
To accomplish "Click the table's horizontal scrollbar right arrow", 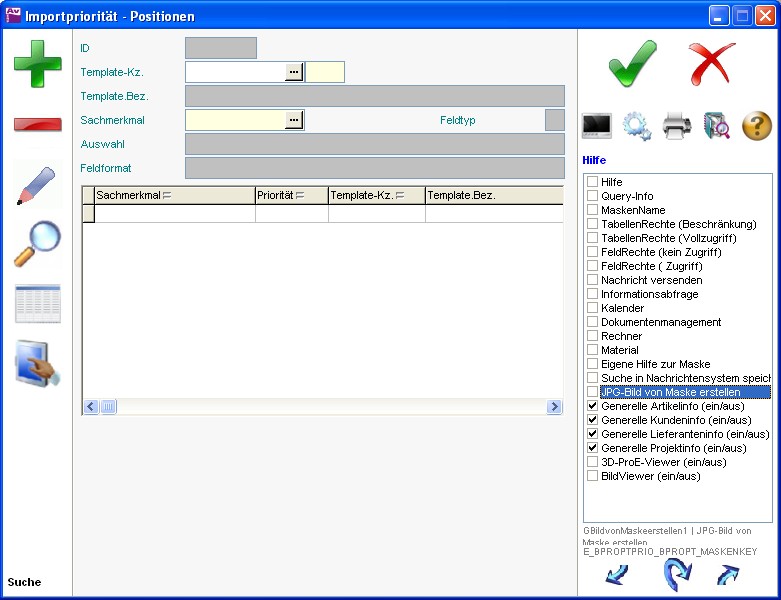I will tap(554, 407).
